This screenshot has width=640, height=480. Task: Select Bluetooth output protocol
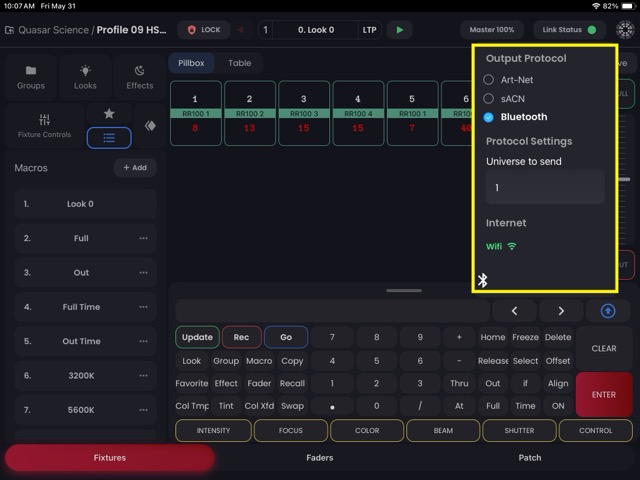tap(488, 117)
